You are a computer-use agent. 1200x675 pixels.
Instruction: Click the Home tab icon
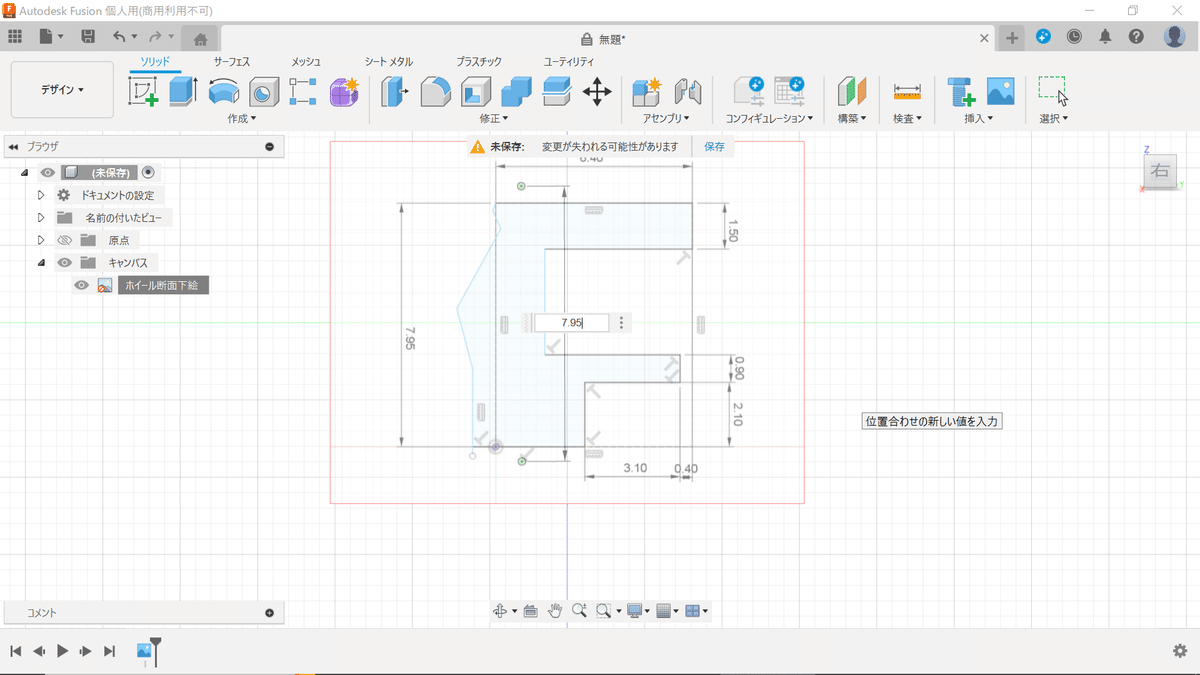tap(200, 38)
